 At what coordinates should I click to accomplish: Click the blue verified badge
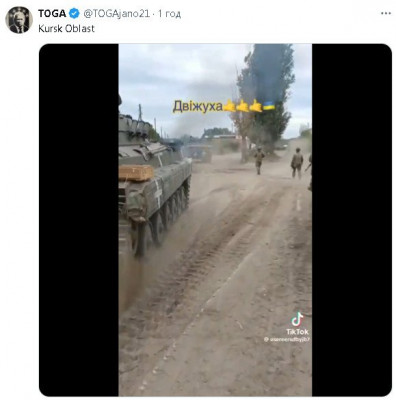click(x=74, y=14)
